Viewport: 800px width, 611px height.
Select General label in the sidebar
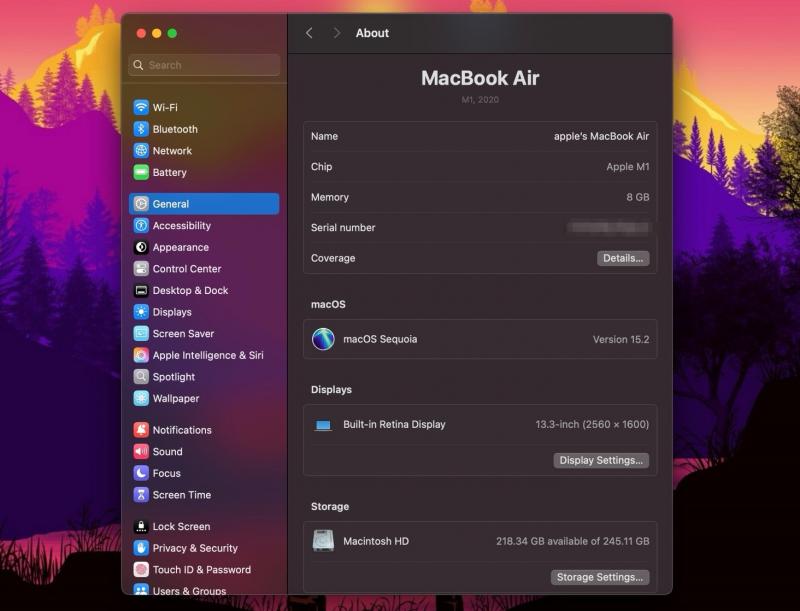click(x=170, y=204)
